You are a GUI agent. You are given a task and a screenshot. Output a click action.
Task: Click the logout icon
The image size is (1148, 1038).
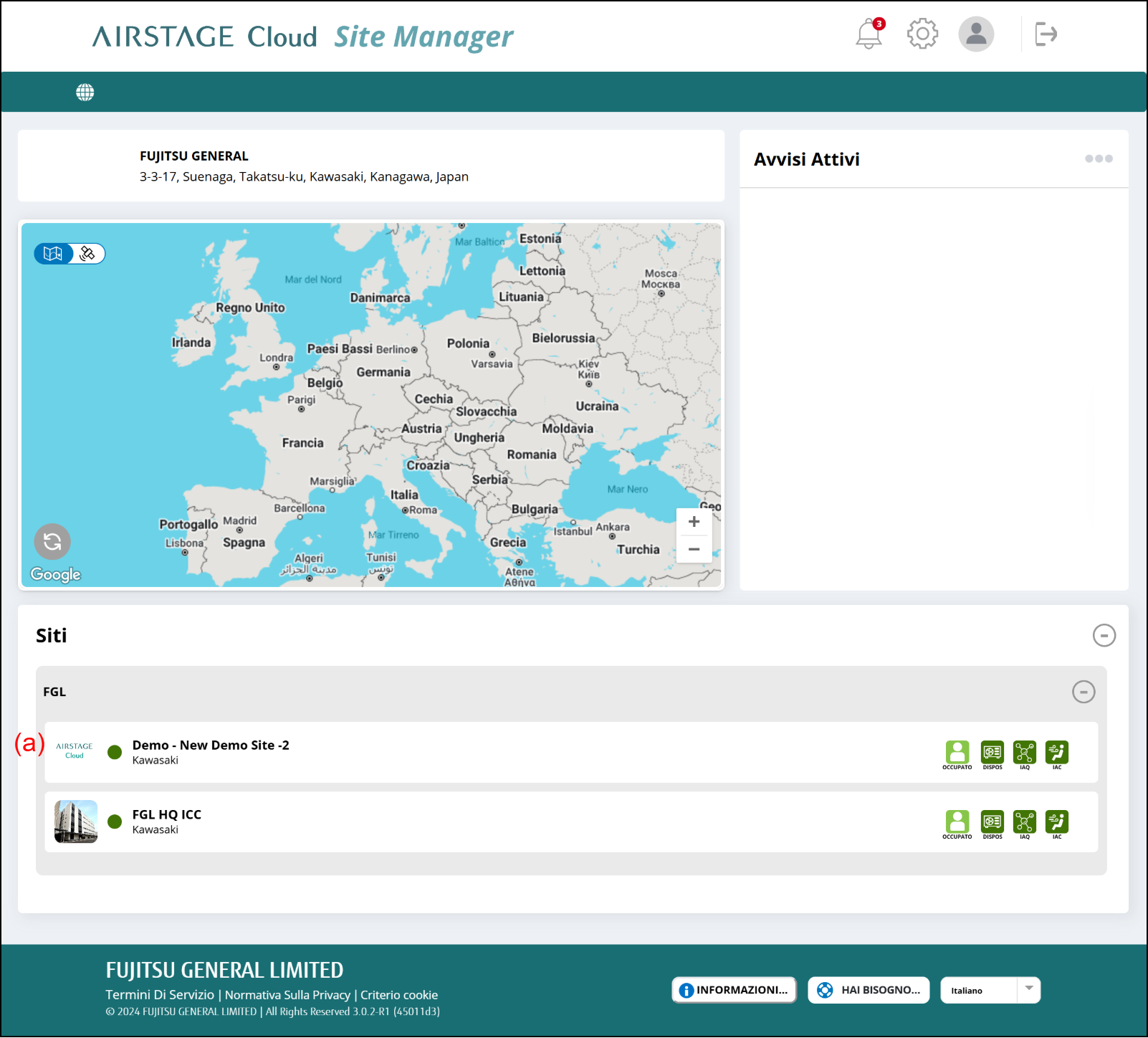click(x=1046, y=34)
